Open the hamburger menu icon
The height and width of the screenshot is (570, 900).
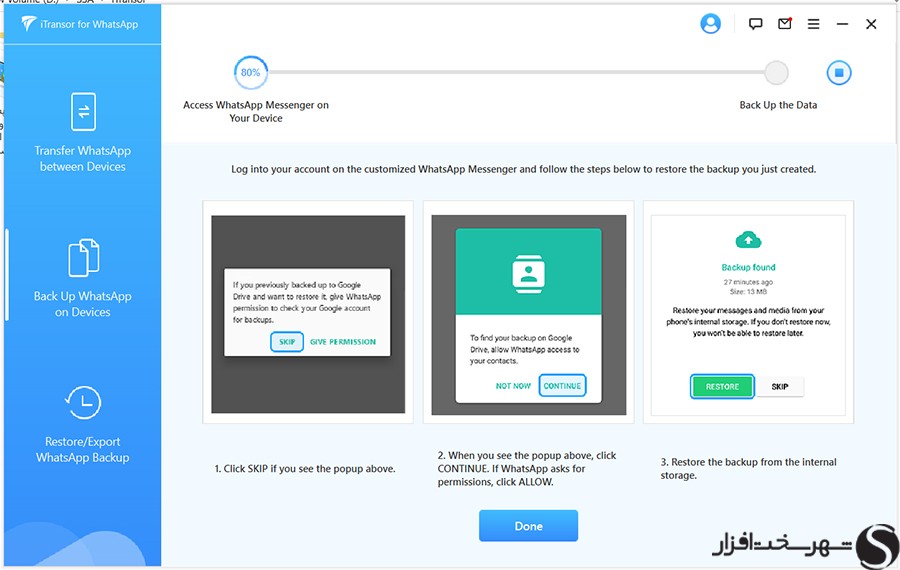(813, 24)
